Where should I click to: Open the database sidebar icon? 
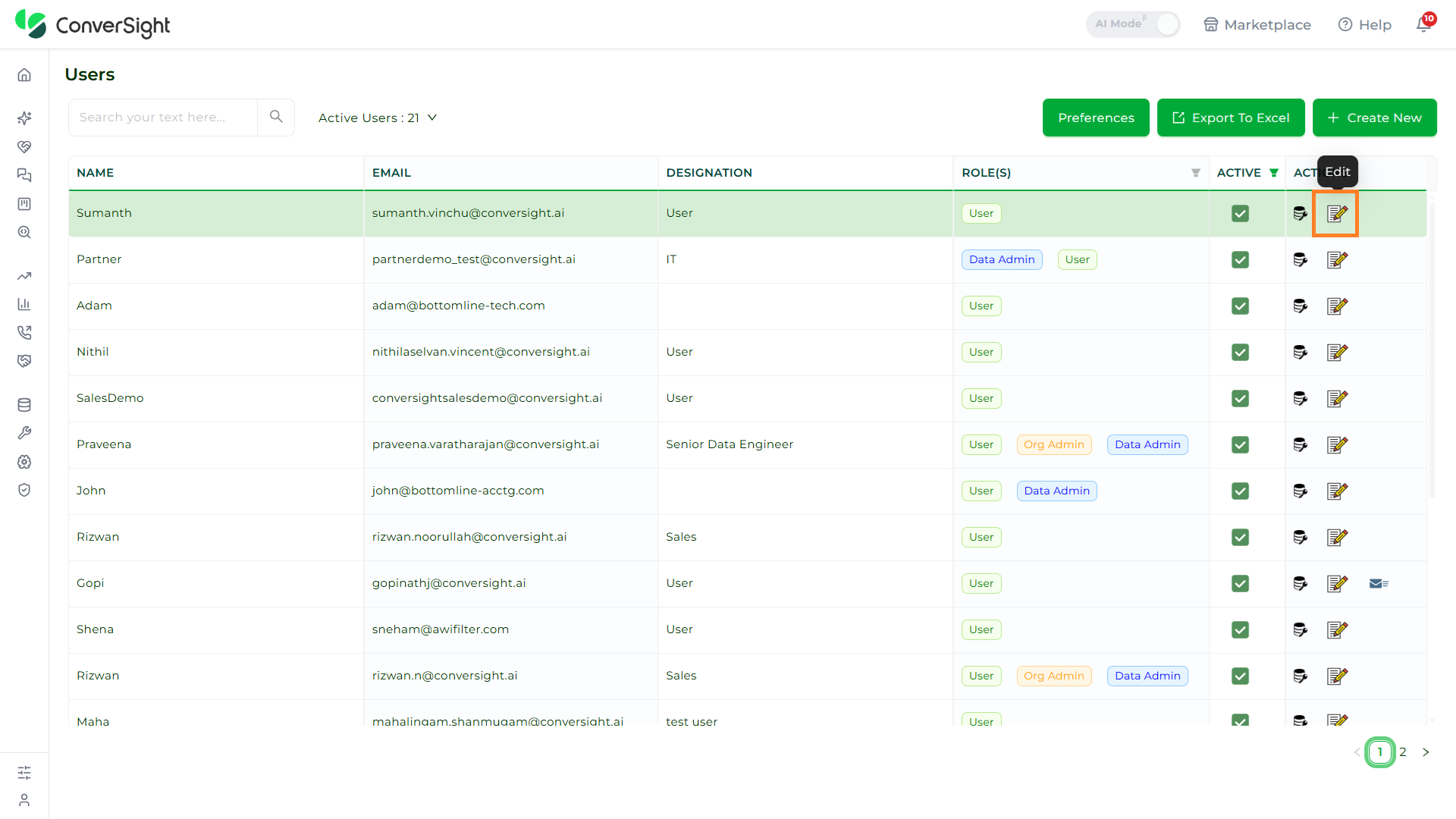click(24, 405)
